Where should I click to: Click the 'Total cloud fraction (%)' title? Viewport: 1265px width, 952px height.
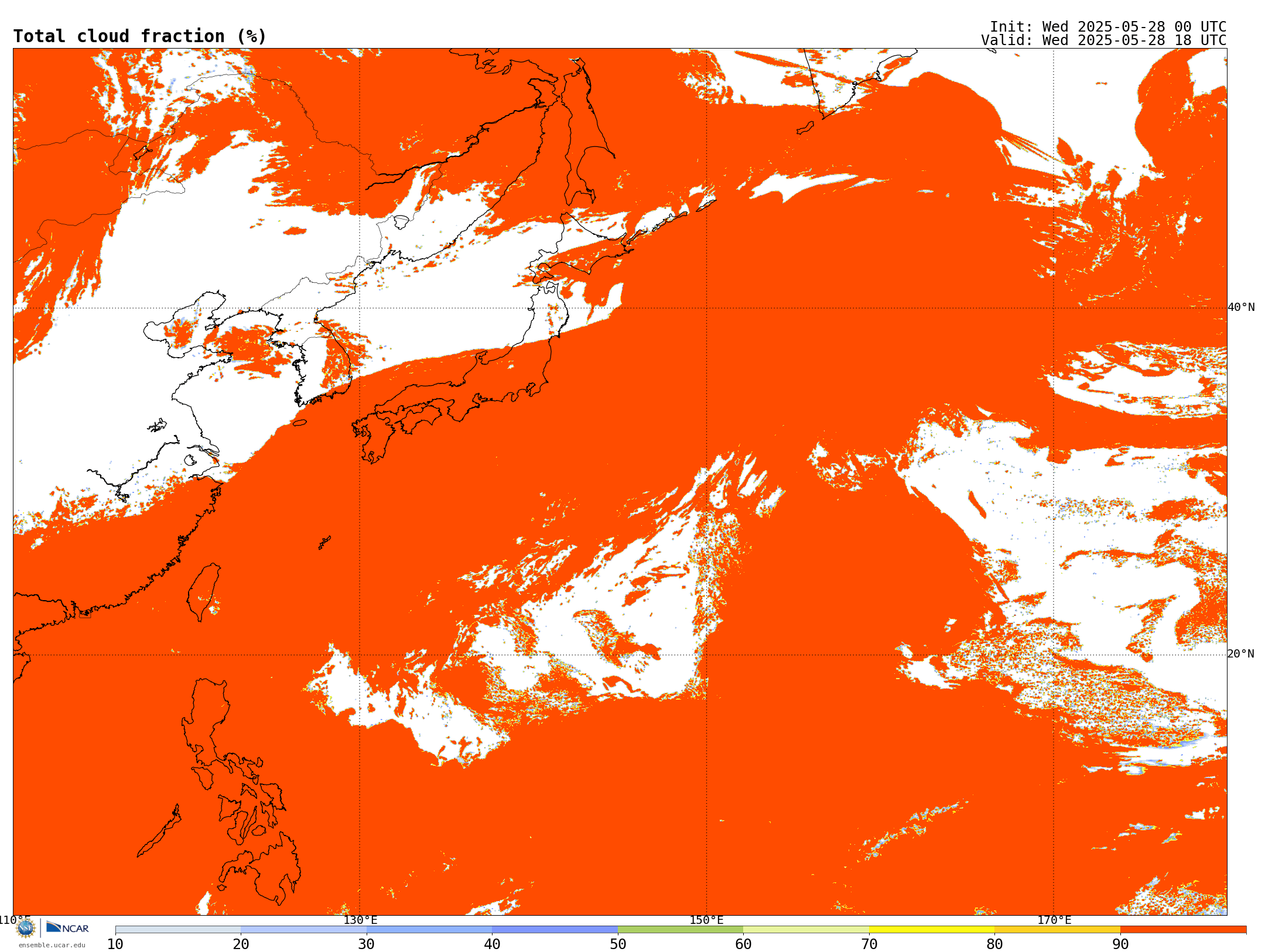click(x=140, y=36)
